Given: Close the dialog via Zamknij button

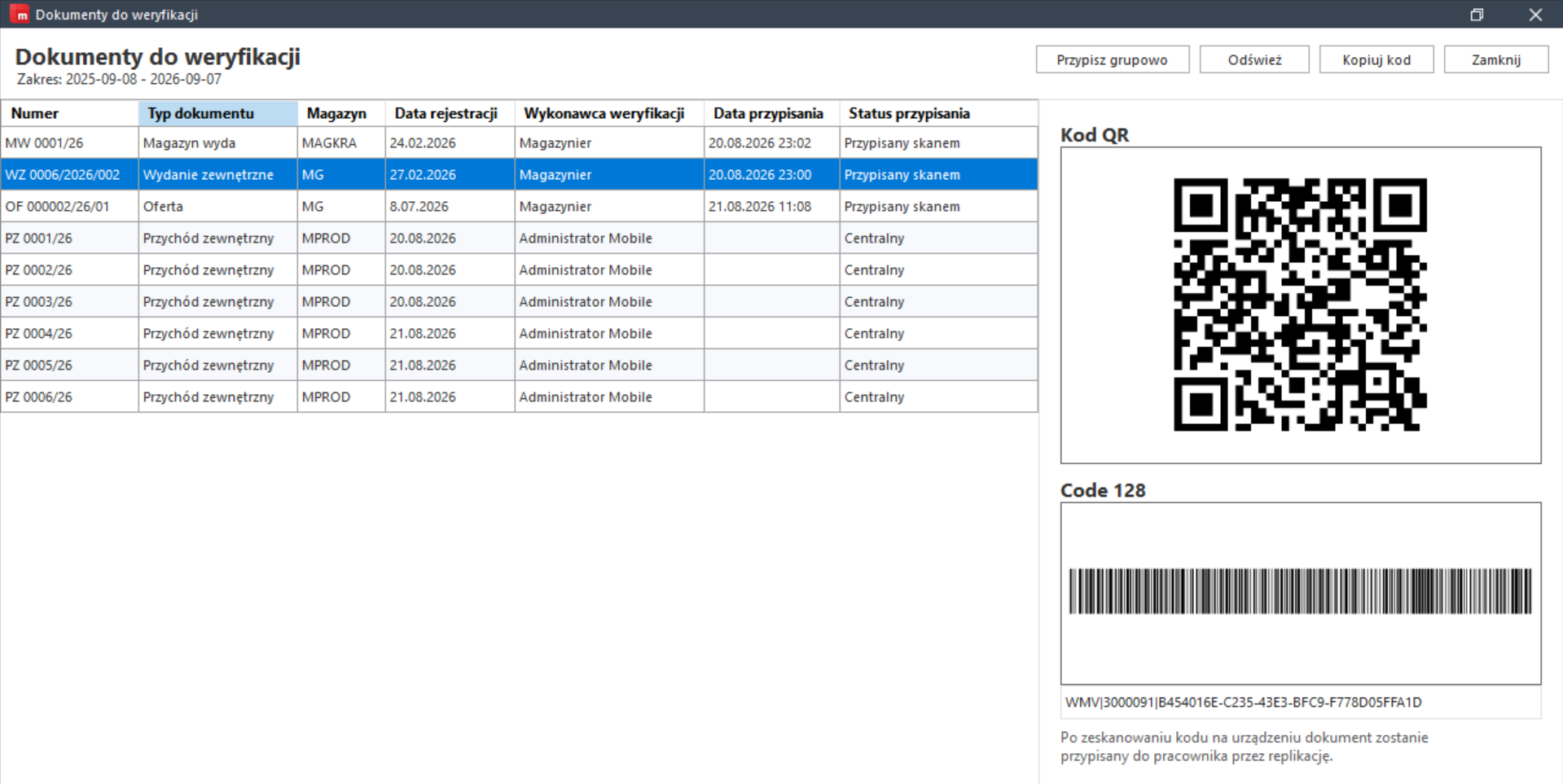Looking at the screenshot, I should coord(1496,59).
